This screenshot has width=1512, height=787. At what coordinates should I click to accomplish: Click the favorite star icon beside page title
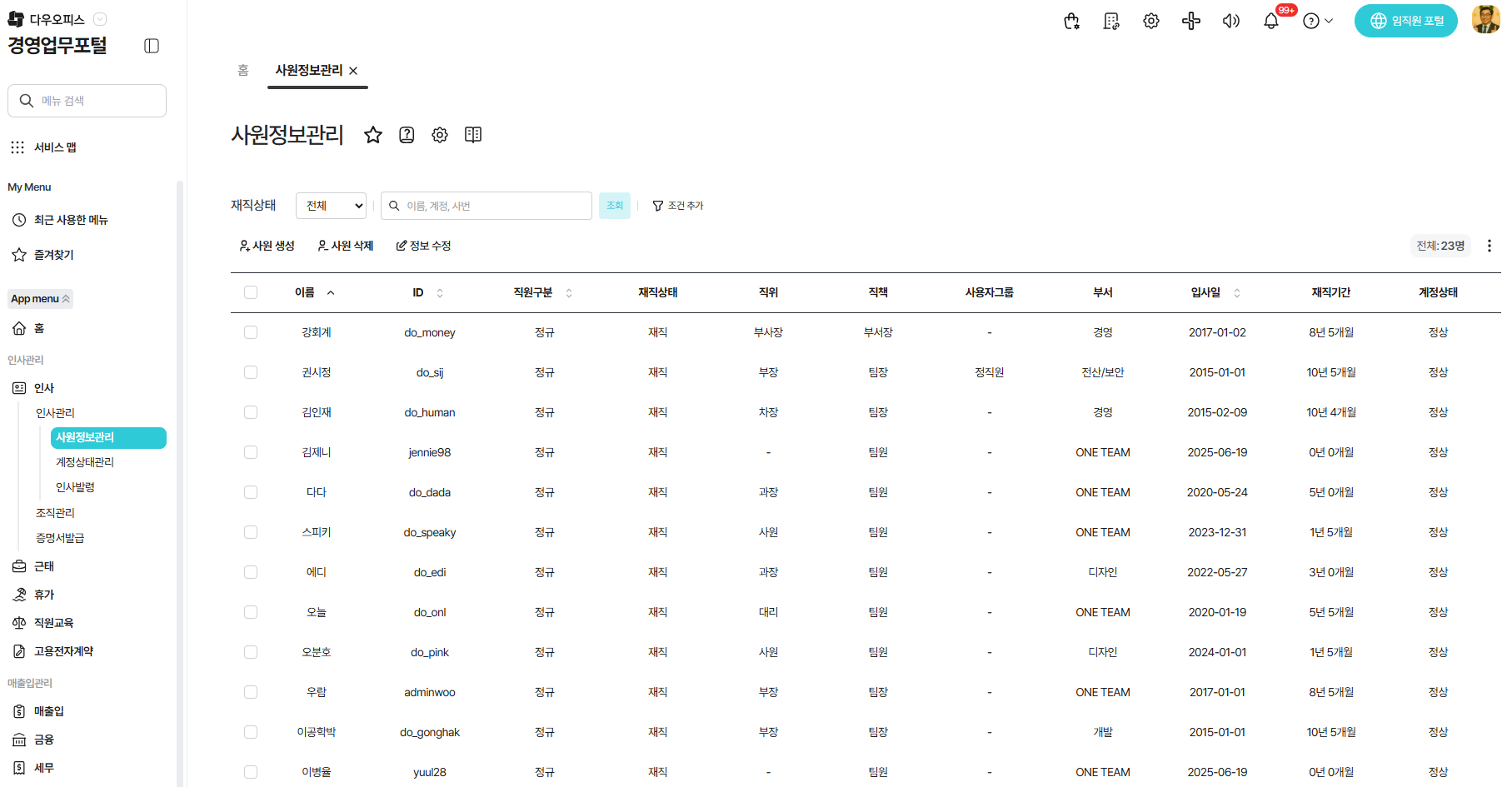(373, 135)
